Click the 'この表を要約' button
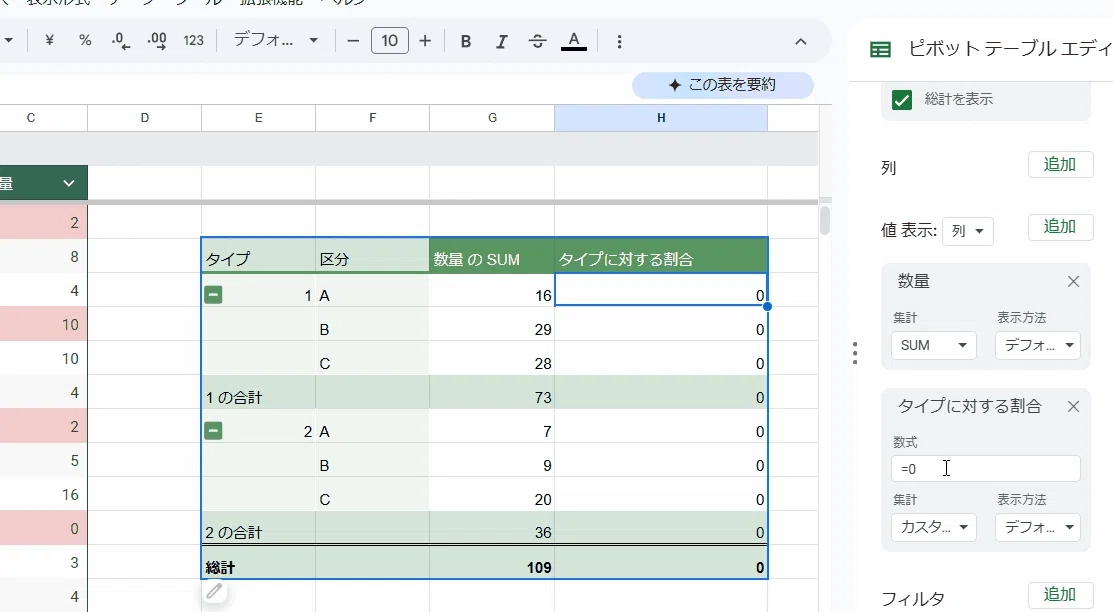 click(x=723, y=85)
